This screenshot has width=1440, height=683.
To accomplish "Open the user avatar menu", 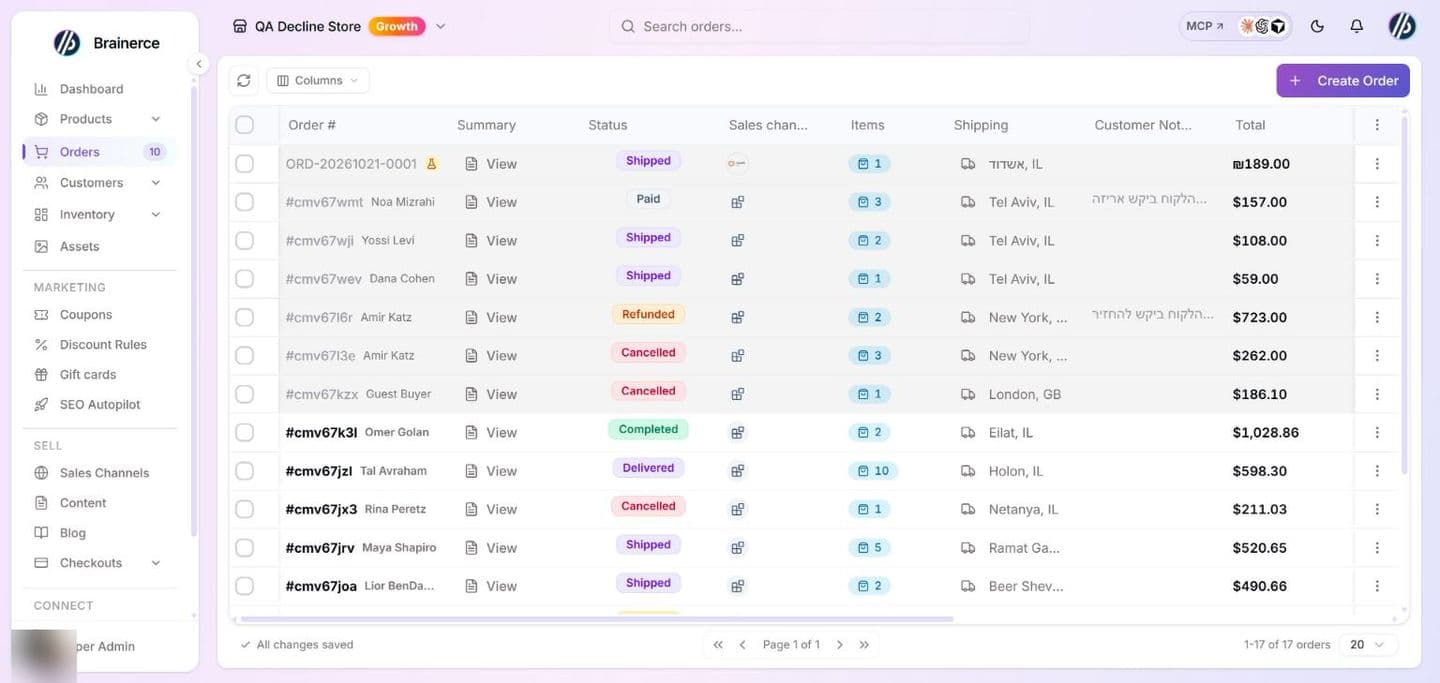I will click(x=1402, y=26).
